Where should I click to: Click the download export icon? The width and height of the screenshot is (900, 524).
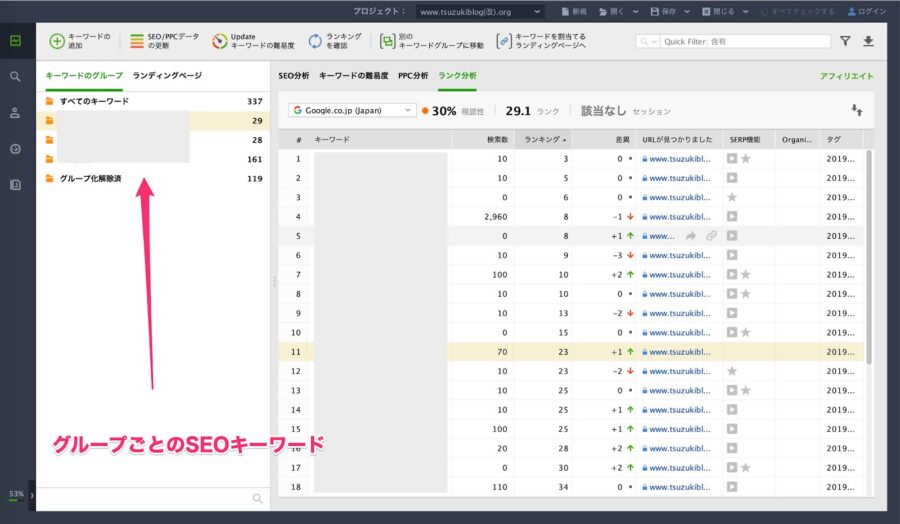click(868, 41)
